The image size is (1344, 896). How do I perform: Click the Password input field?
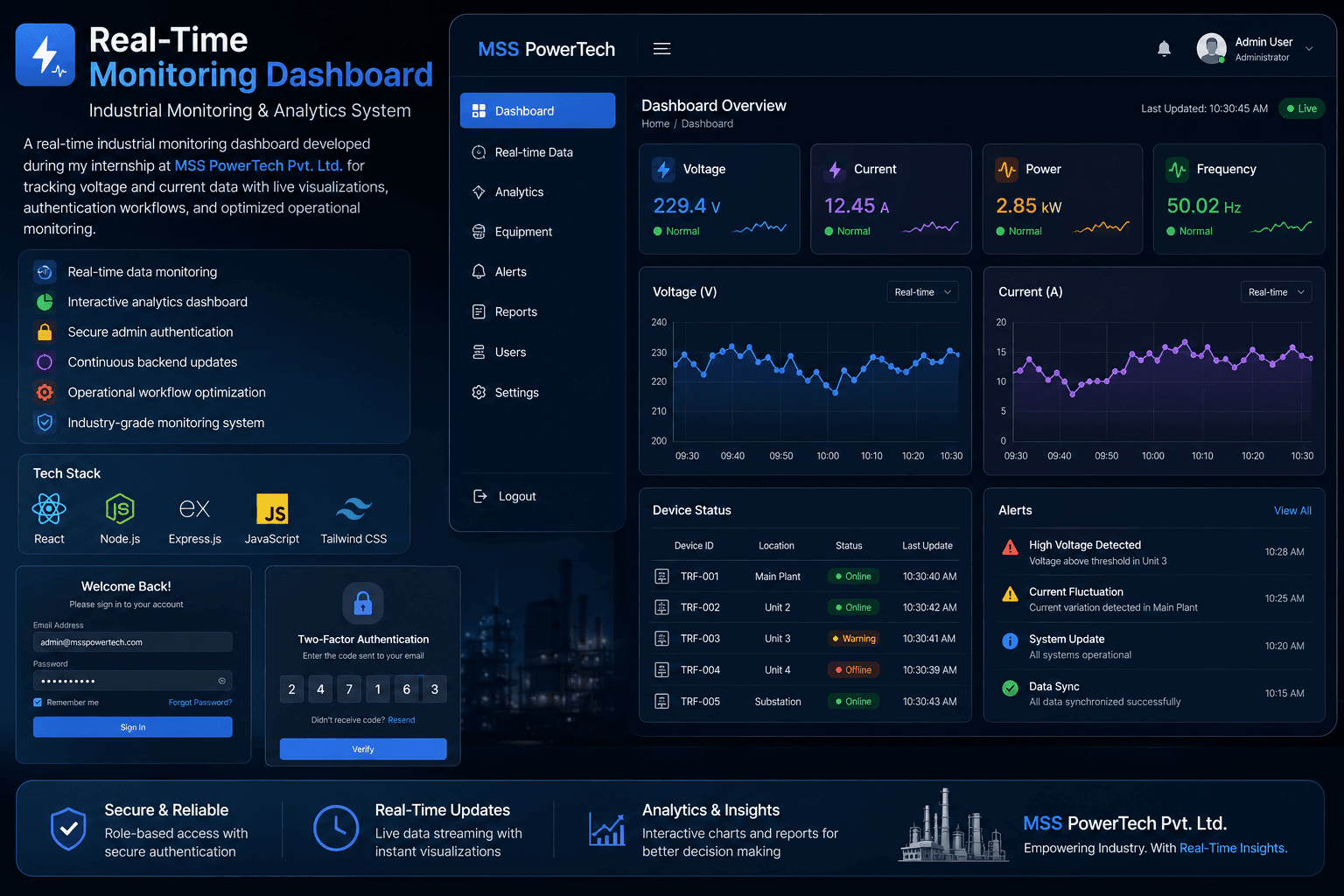tap(133, 681)
